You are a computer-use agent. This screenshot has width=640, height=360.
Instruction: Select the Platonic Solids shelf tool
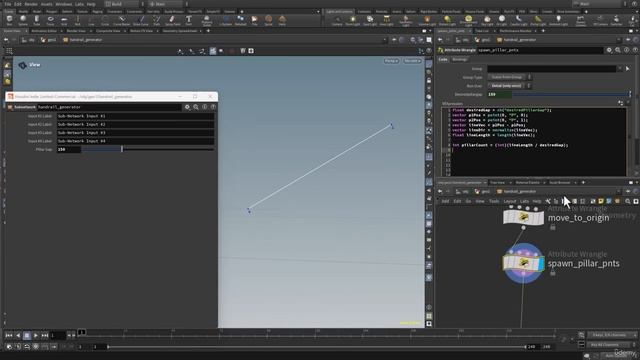(x=207, y=20)
